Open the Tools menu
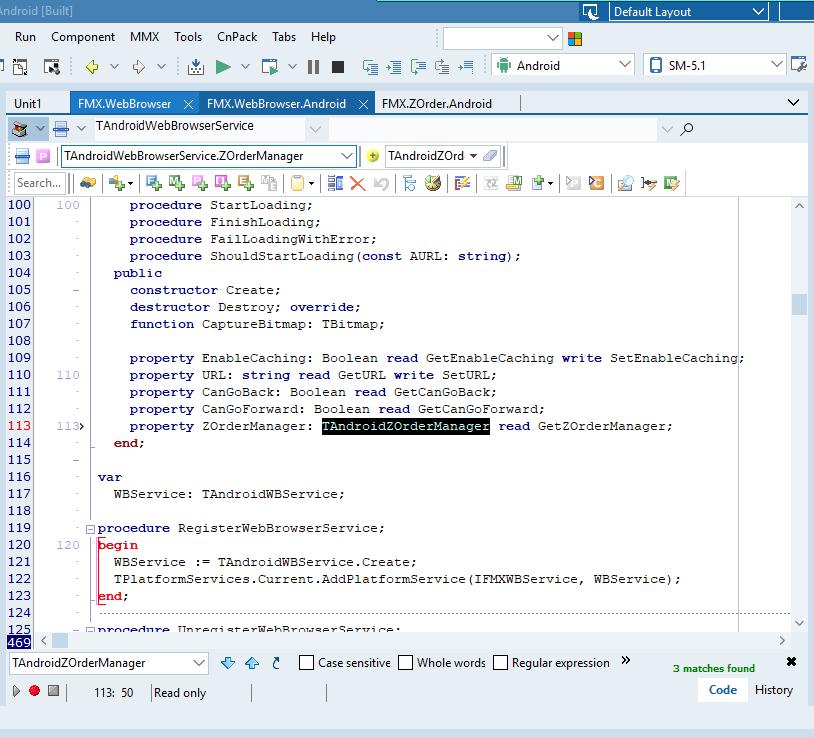The width and height of the screenshot is (814, 737). click(188, 37)
